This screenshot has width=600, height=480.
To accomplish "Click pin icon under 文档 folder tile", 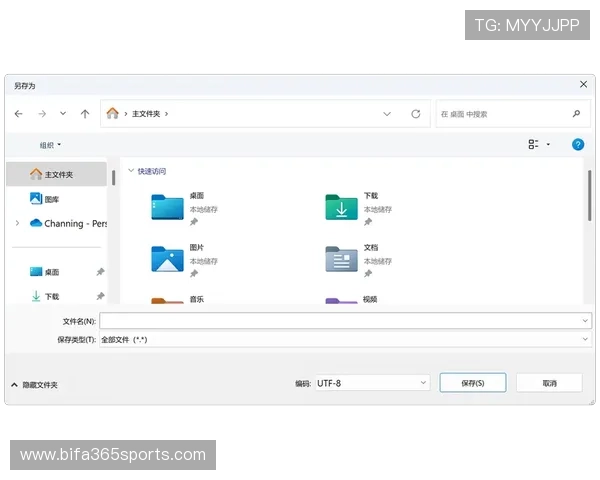I will [x=368, y=273].
